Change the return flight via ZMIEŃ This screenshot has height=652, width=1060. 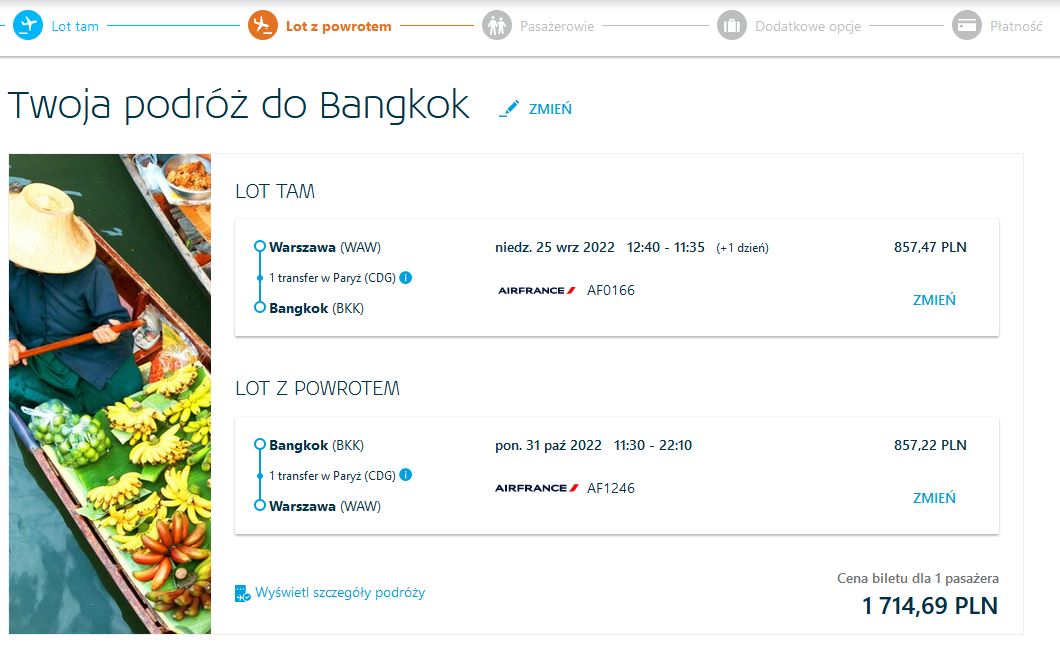coord(934,498)
